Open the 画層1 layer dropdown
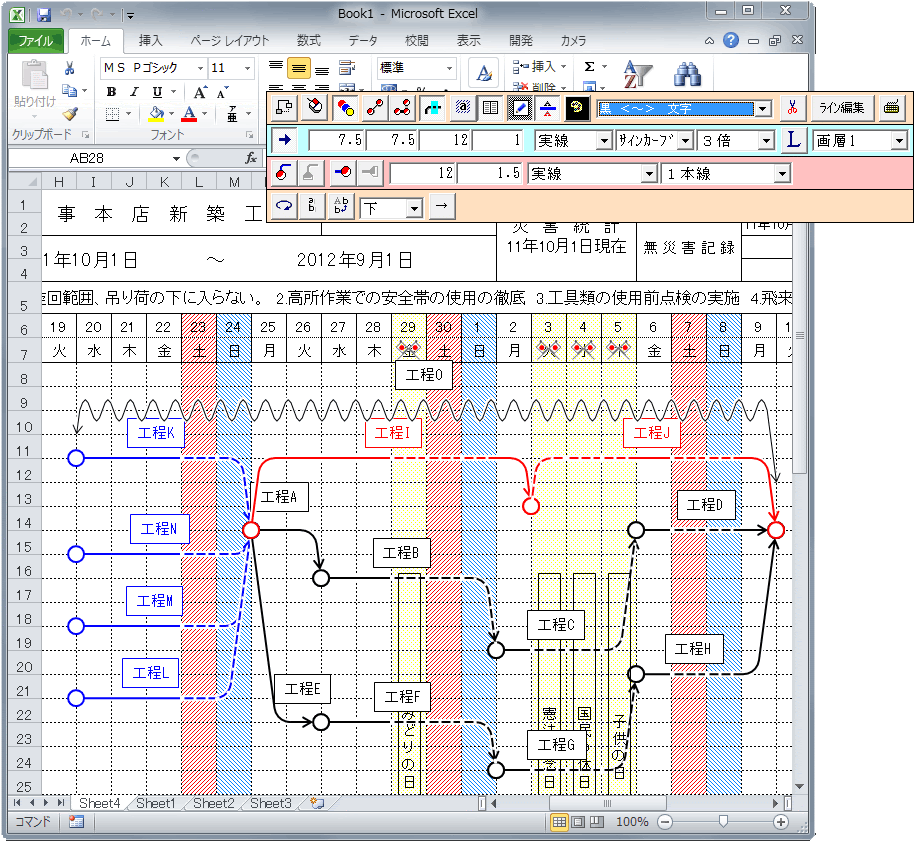Screen dimensions: 914x841 tap(899, 140)
